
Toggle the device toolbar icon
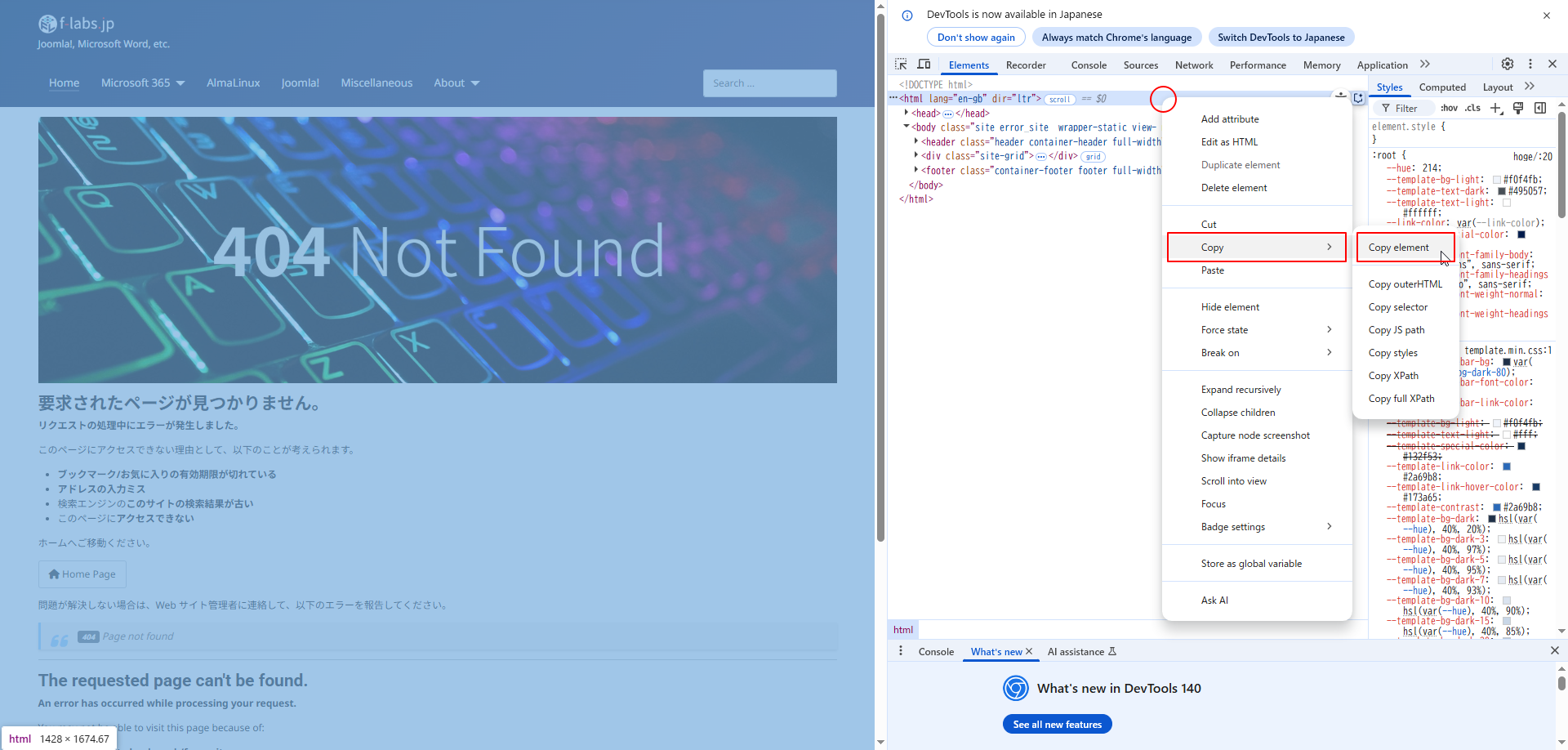[924, 65]
